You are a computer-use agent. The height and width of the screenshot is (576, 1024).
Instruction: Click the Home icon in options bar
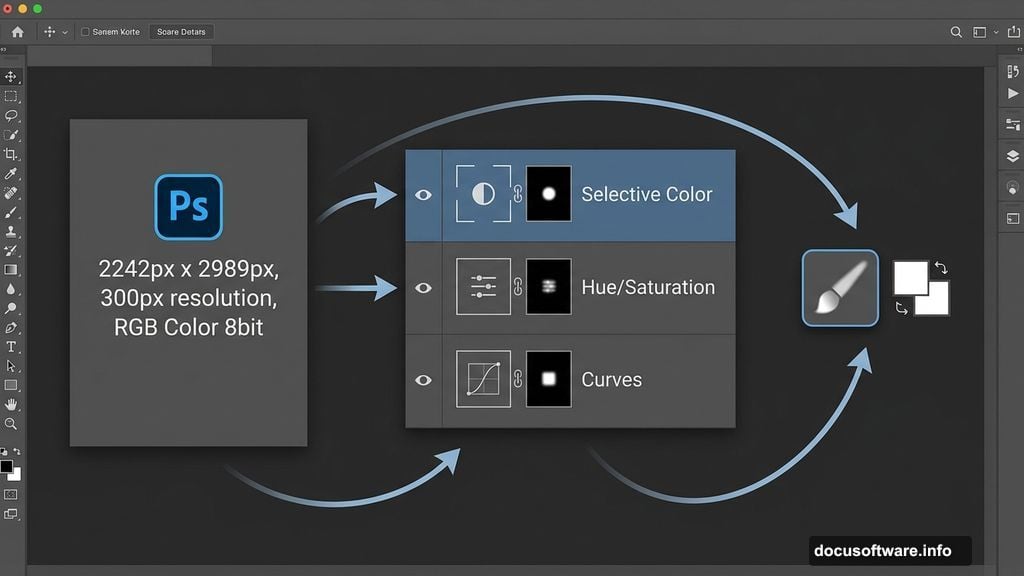coord(17,32)
